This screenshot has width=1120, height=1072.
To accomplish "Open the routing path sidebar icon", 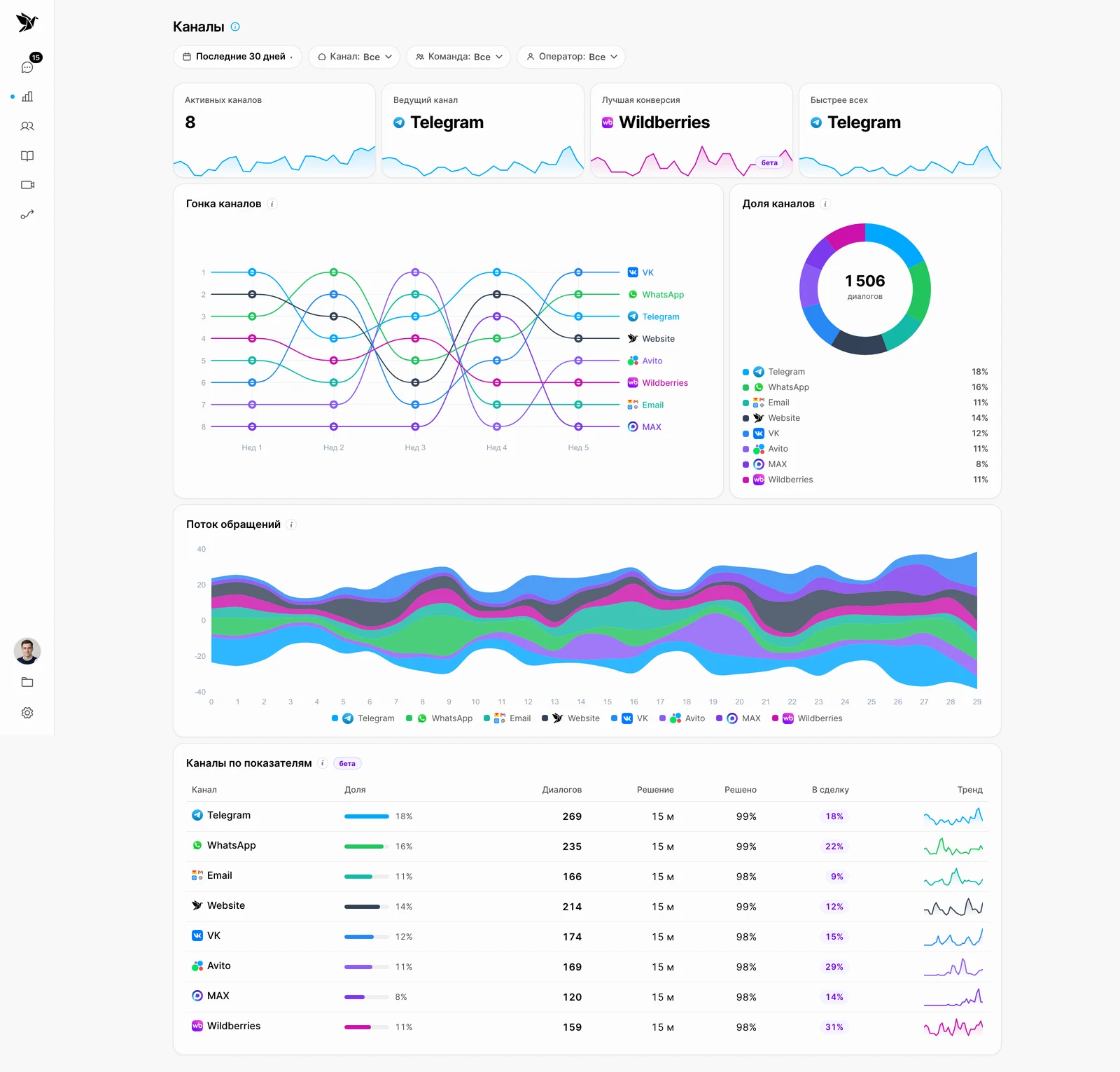I will tap(27, 214).
